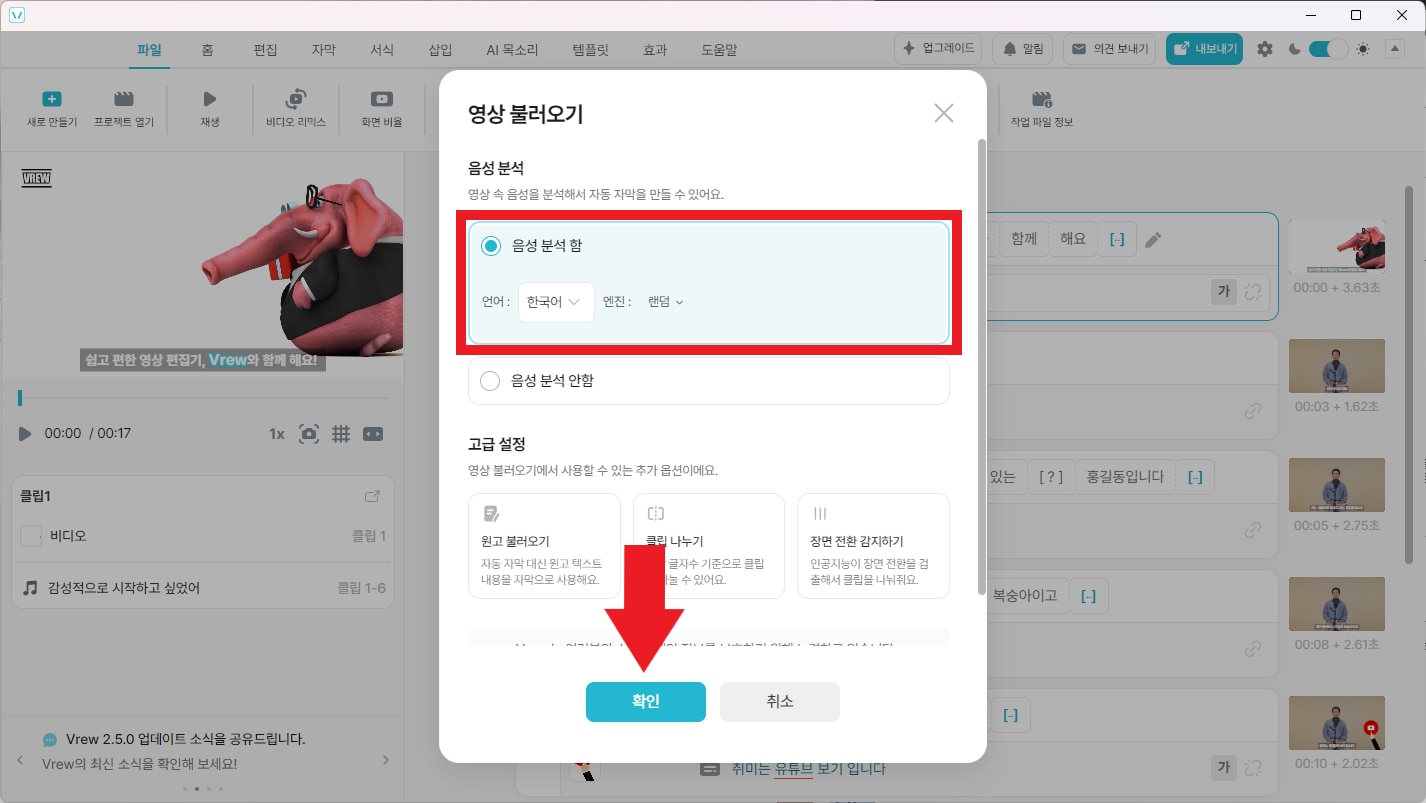Go to next news item

[x=386, y=761]
